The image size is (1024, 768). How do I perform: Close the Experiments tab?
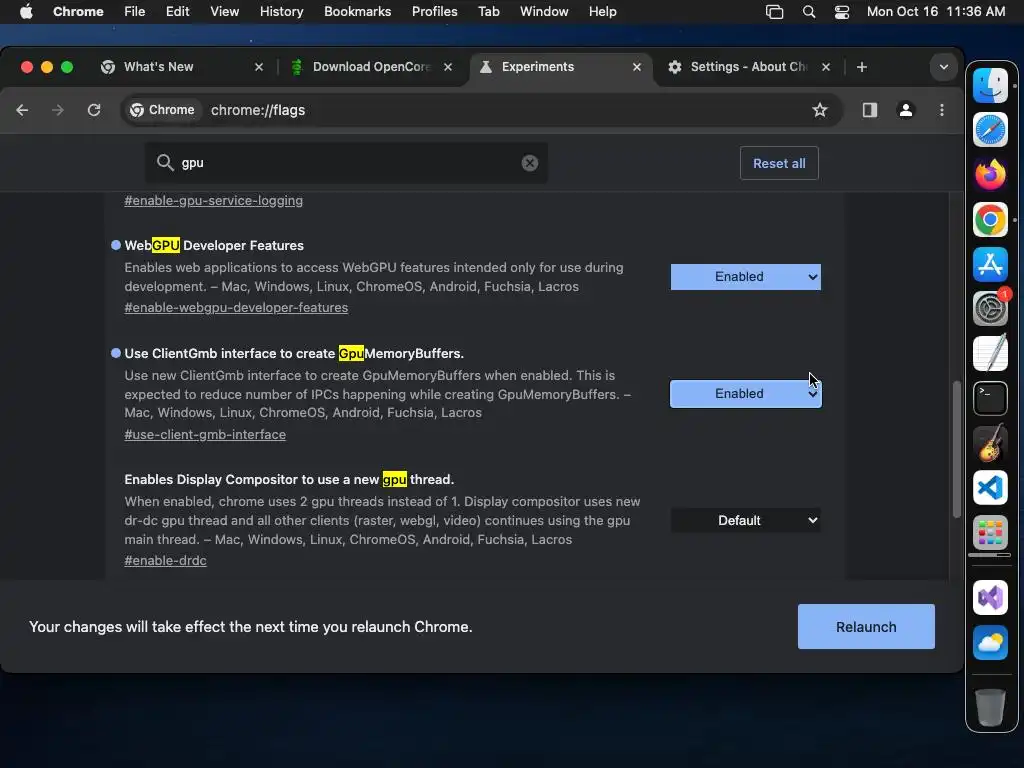point(637,67)
